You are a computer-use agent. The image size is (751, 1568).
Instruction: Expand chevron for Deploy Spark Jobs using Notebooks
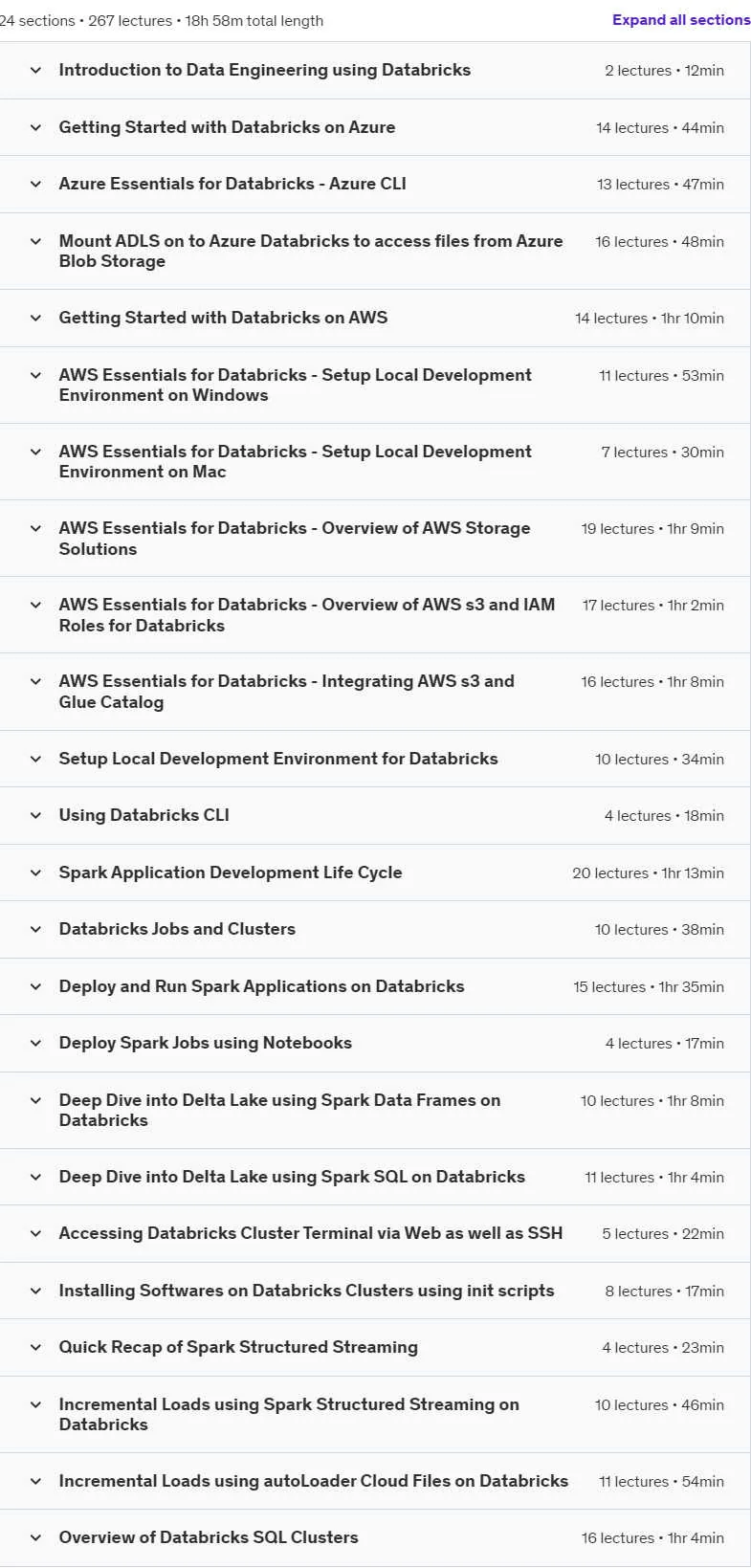pos(35,1043)
